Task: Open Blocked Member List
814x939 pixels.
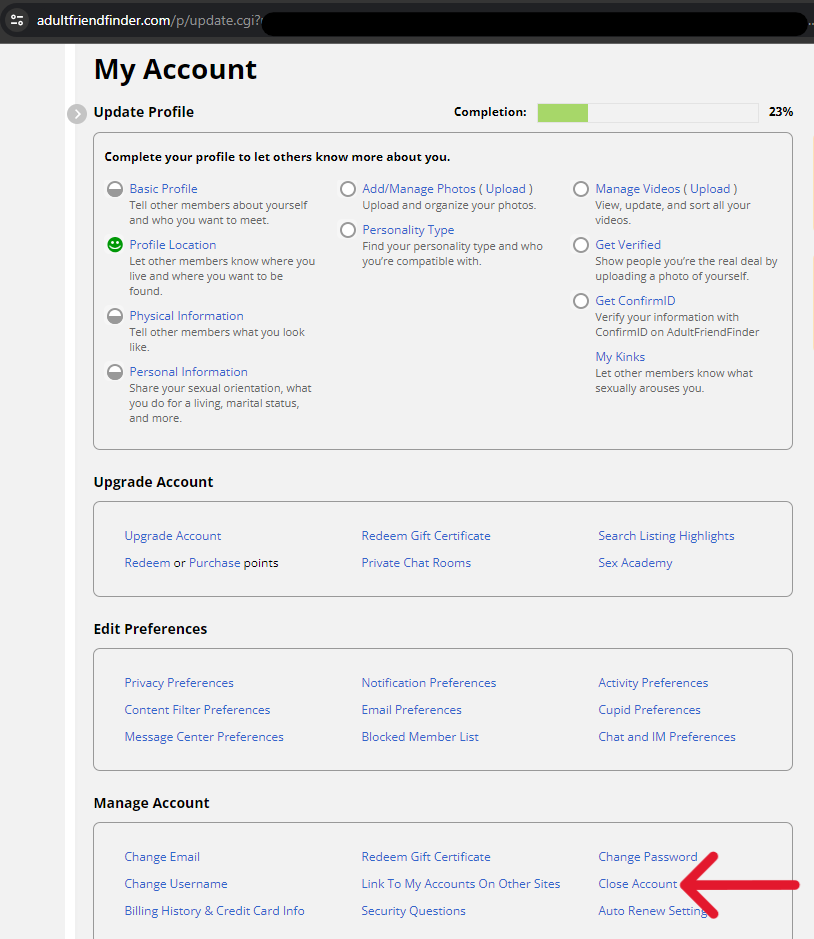Action: [420, 737]
